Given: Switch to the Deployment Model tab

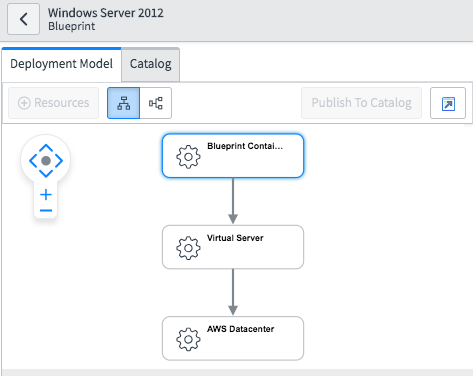Looking at the screenshot, I should tap(61, 64).
